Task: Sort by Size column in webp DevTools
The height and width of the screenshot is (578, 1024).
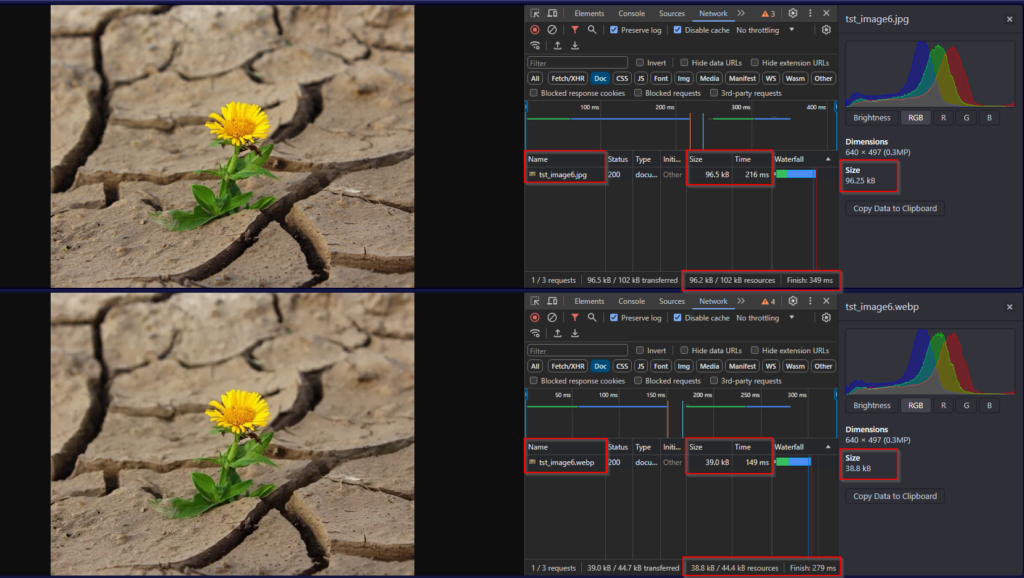Action: pos(709,447)
